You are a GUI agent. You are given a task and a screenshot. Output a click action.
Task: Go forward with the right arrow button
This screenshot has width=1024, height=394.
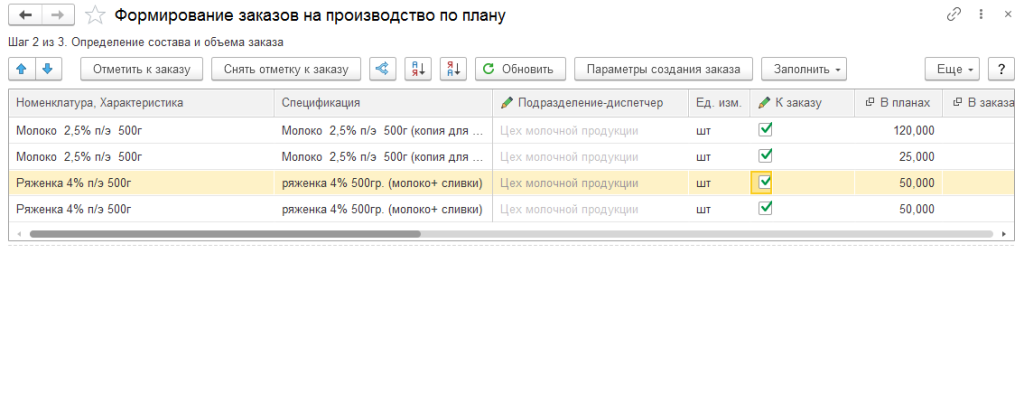point(58,15)
